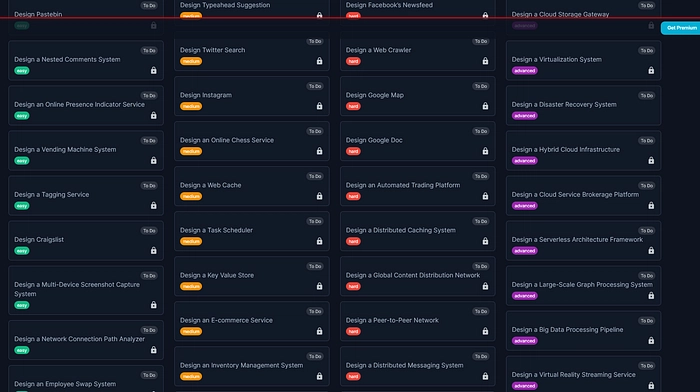This screenshot has height=392, width=700.
Task: Open Design Instagram problem
Action: 252,96
